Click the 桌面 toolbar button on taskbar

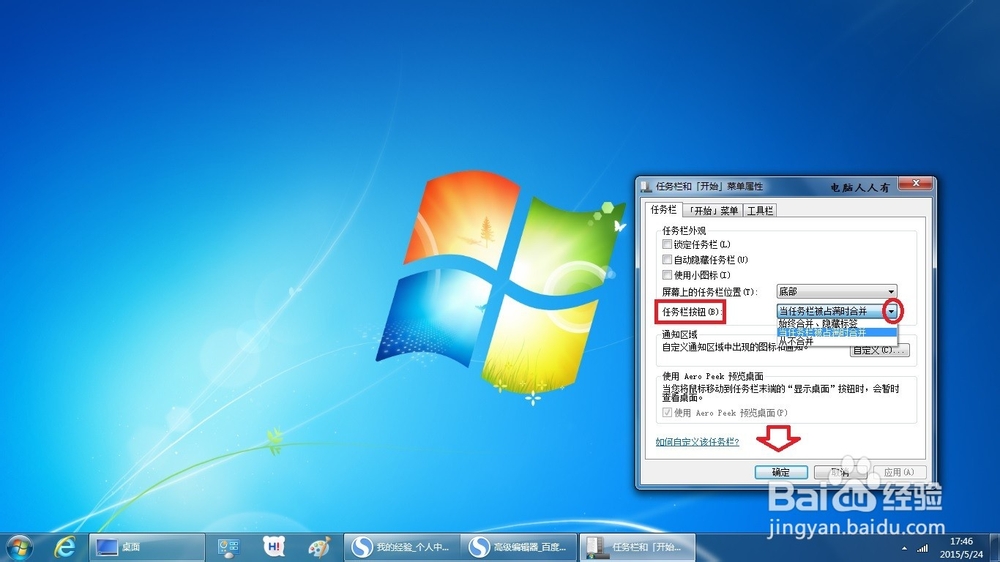click(147, 547)
